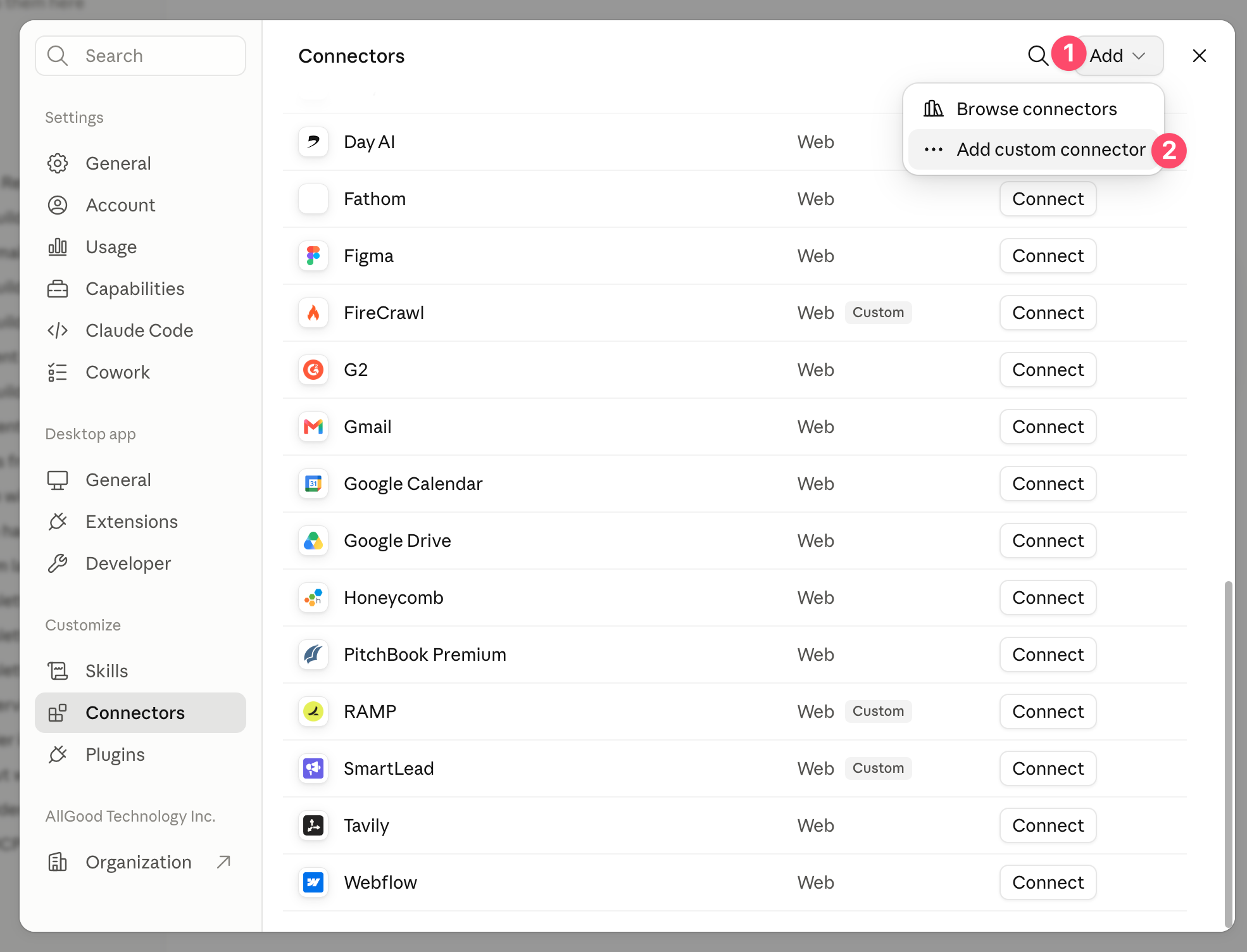Open the Organization link

141,862
